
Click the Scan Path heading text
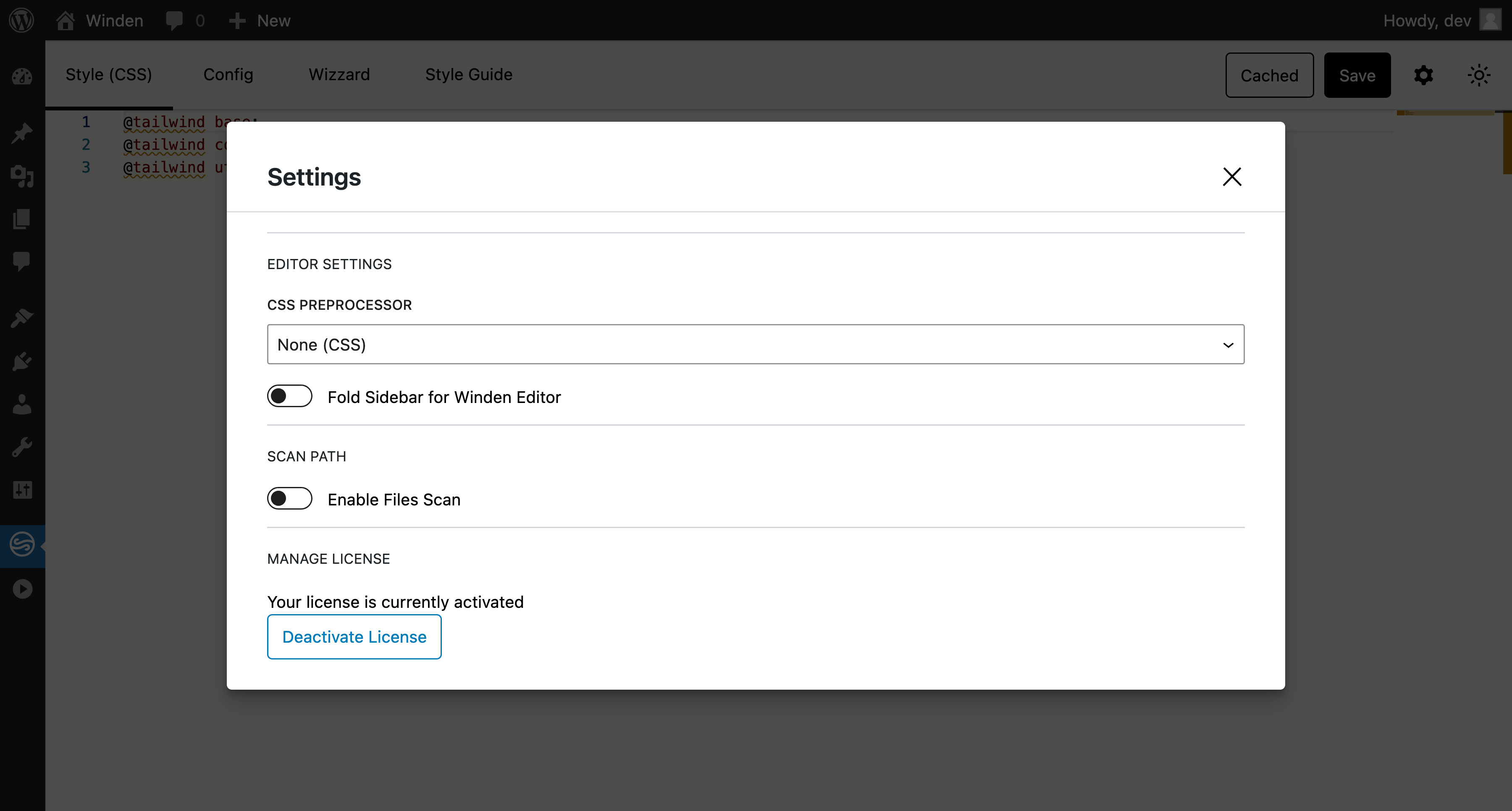307,457
